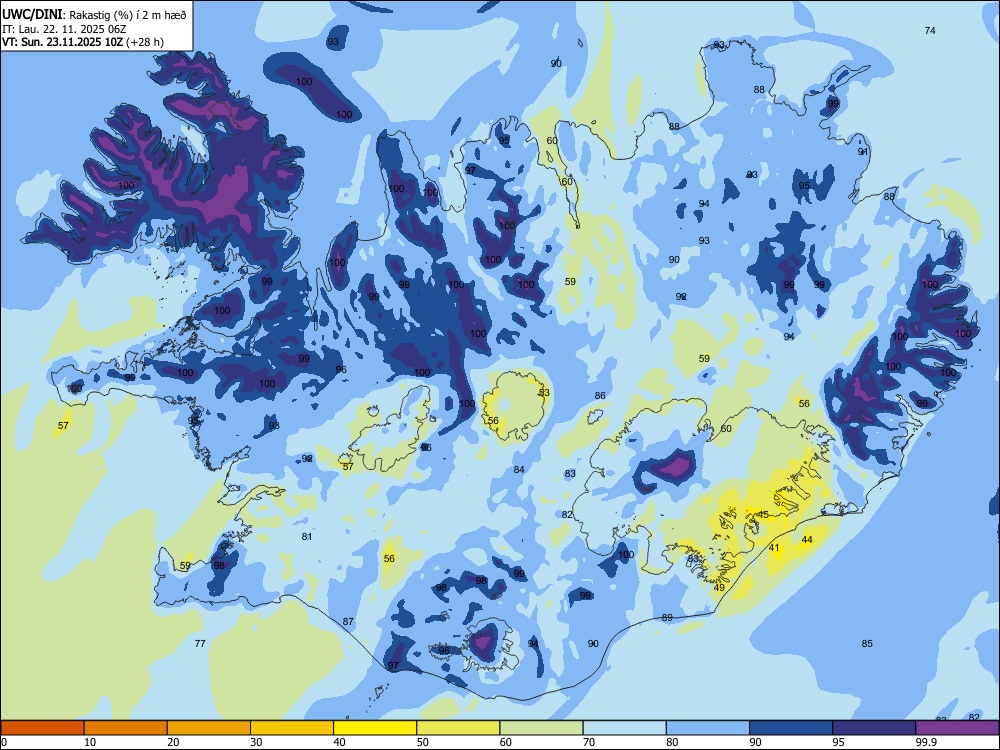Click the '85' humidity value offshore
The width and height of the screenshot is (1000, 750).
coord(867,643)
